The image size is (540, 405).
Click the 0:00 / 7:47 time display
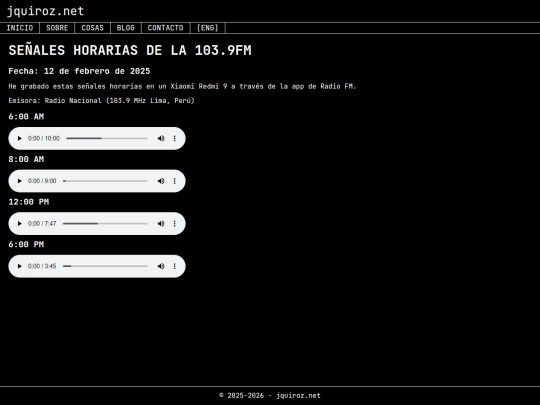click(42, 224)
